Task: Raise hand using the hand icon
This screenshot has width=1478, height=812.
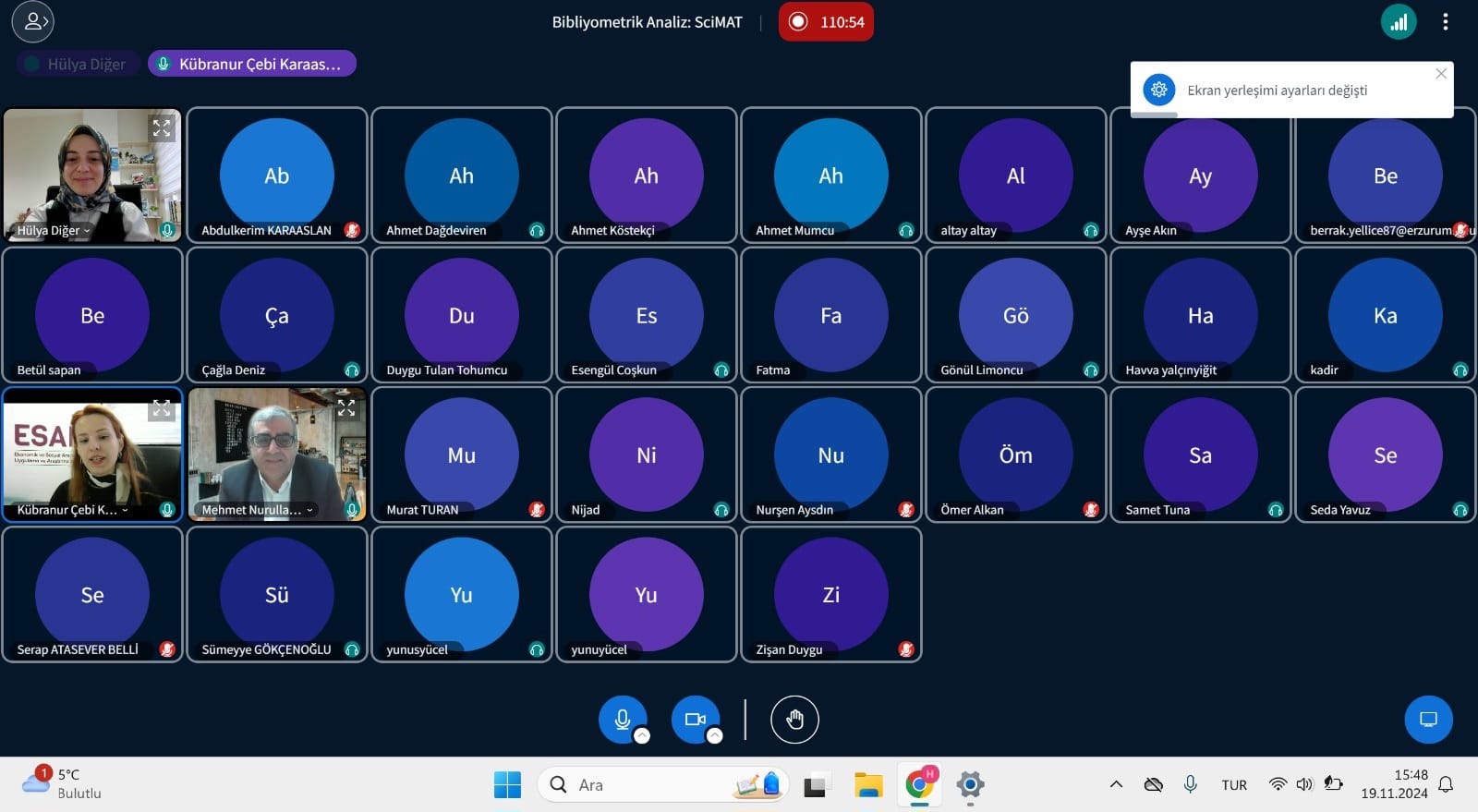Action: pos(794,720)
